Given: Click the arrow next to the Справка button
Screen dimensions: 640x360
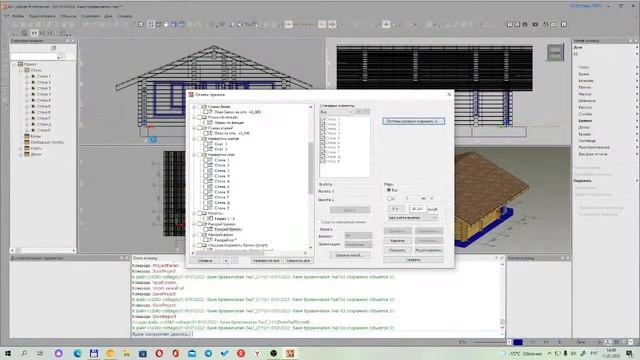Looking at the screenshot, I should 226,260.
